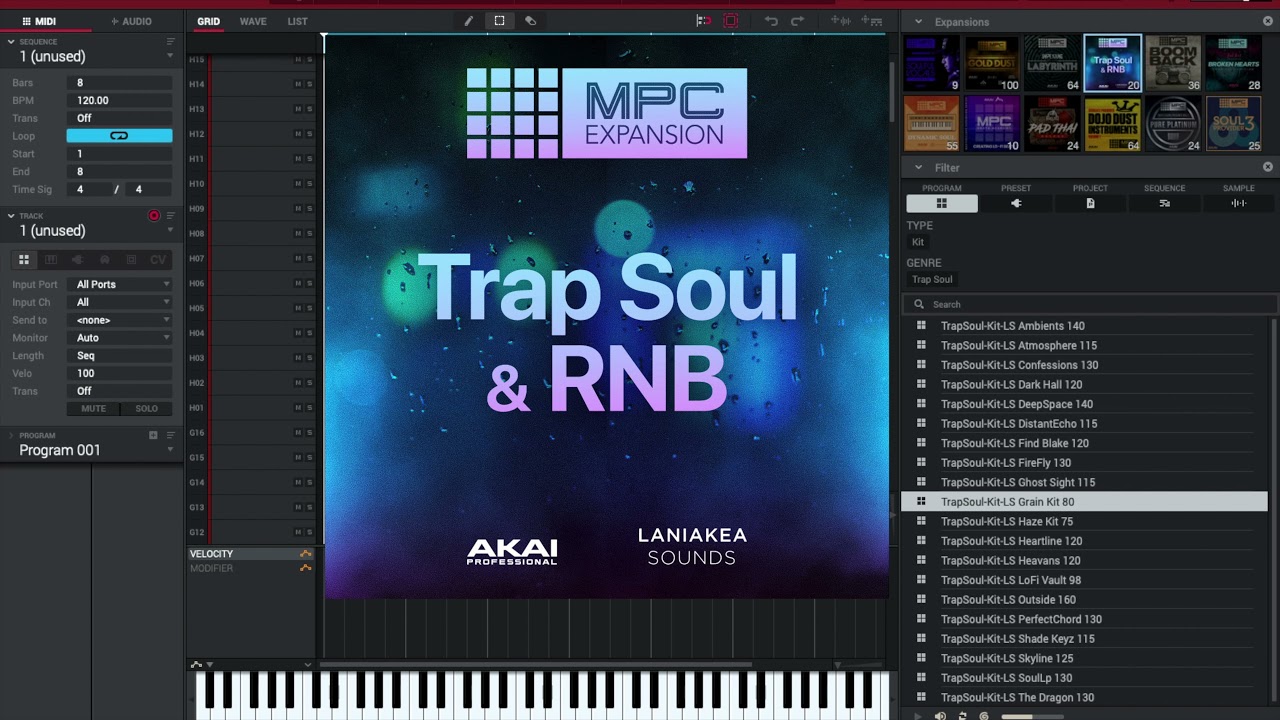This screenshot has width=1280, height=720.
Task: Add new program plus icon
Action: [x=153, y=435]
